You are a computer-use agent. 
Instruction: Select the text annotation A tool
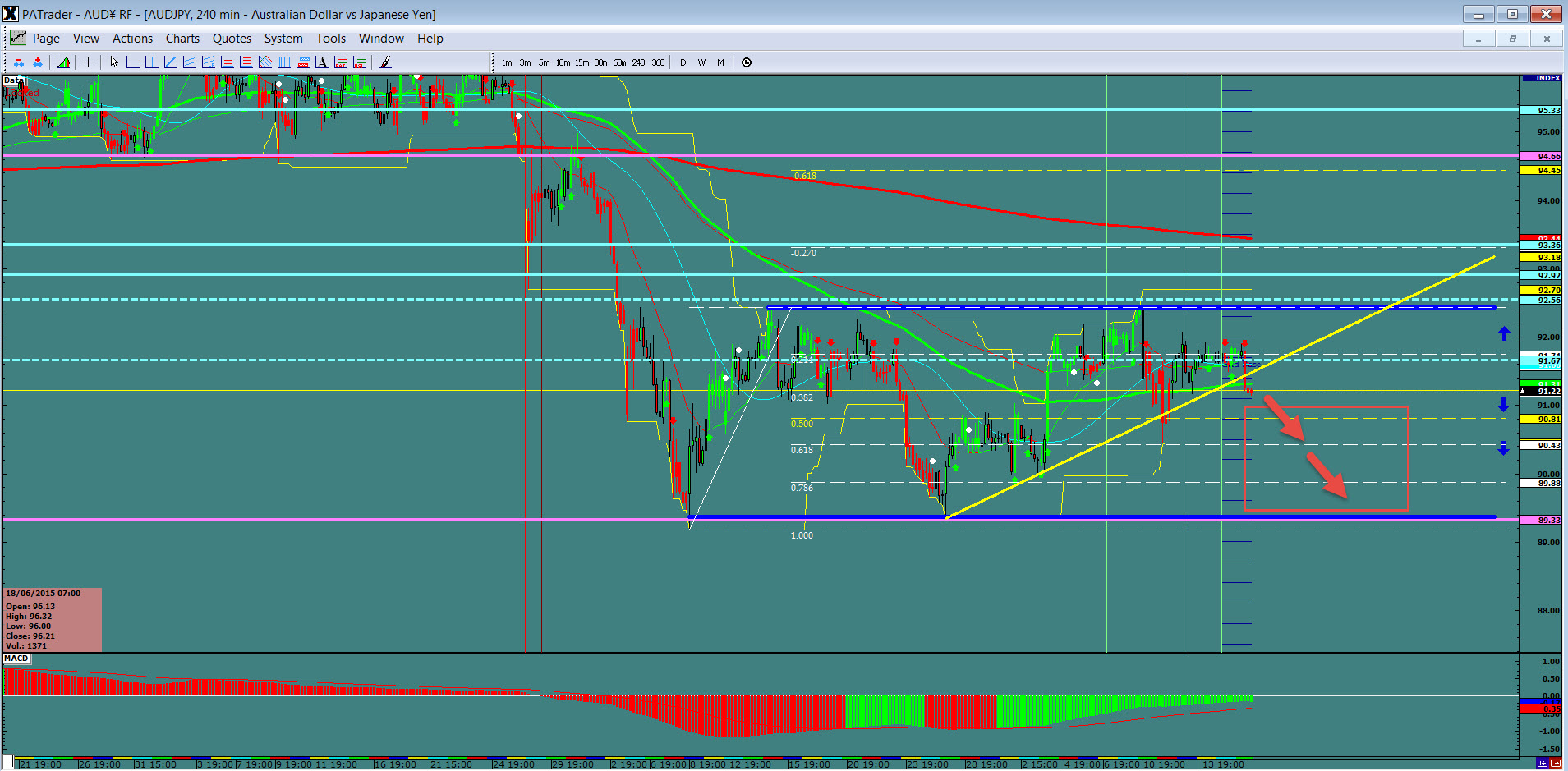321,62
